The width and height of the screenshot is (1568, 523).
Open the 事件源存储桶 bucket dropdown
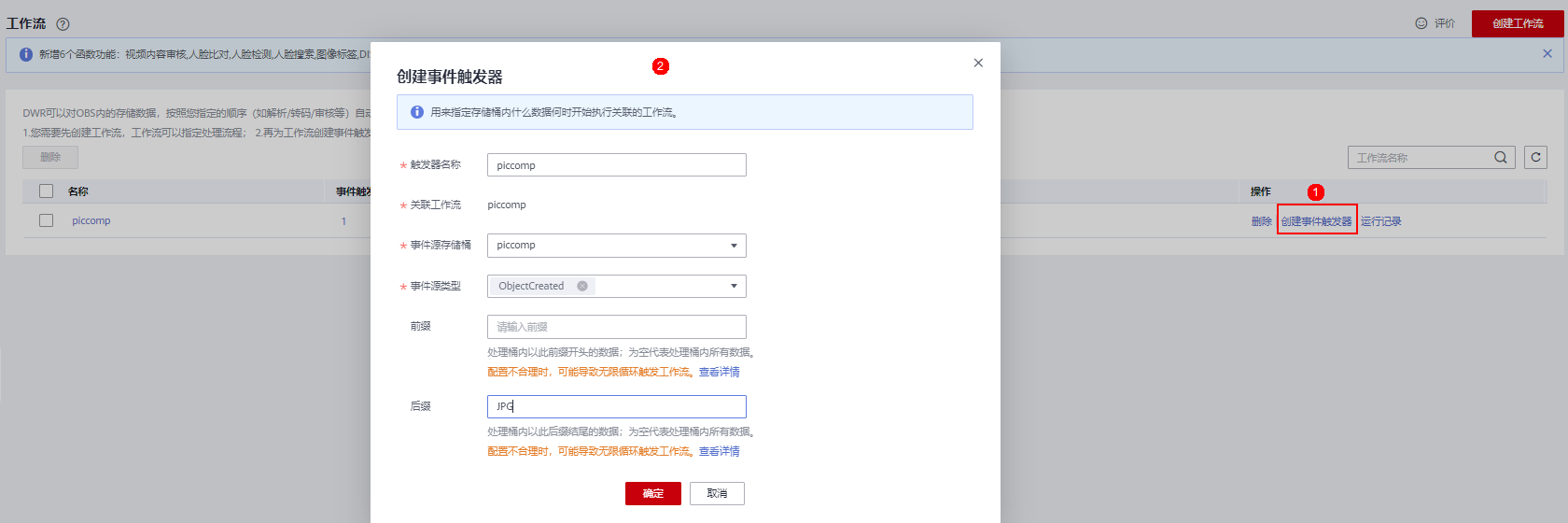[x=617, y=246]
